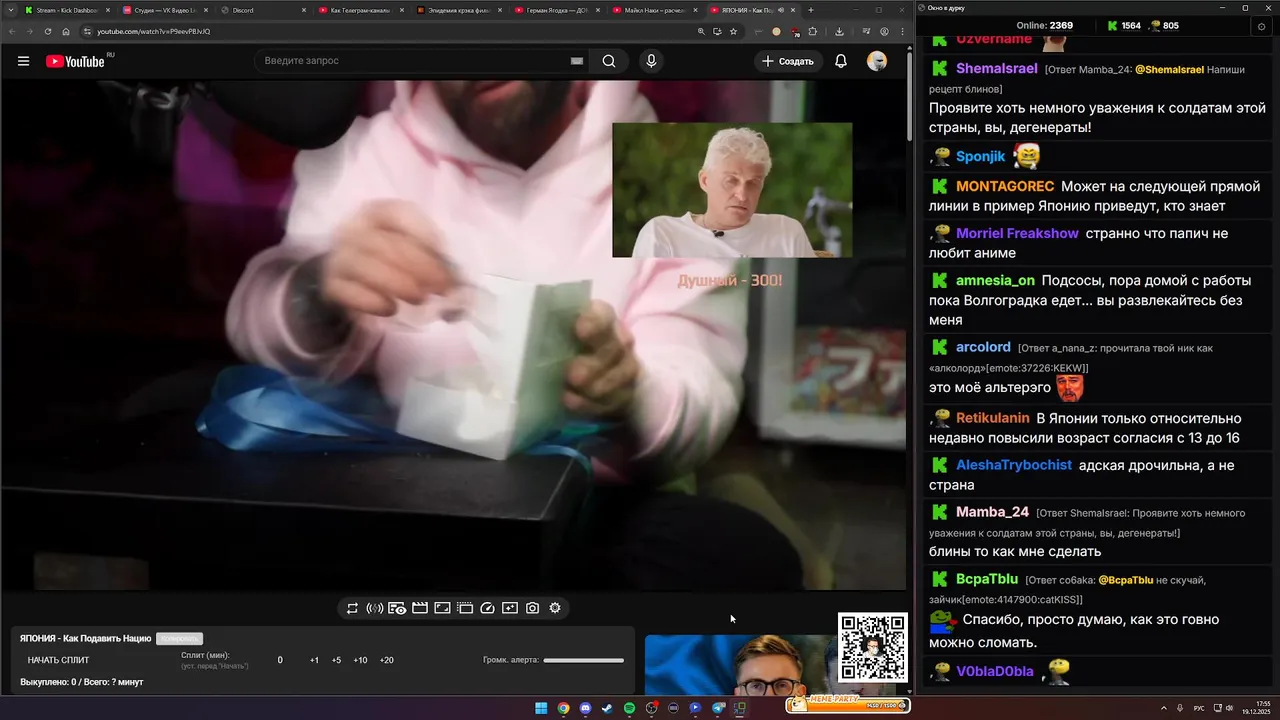The height and width of the screenshot is (720, 1280).
Task: Switch to Stream - Kick Dashboard tab
Action: 66,10
